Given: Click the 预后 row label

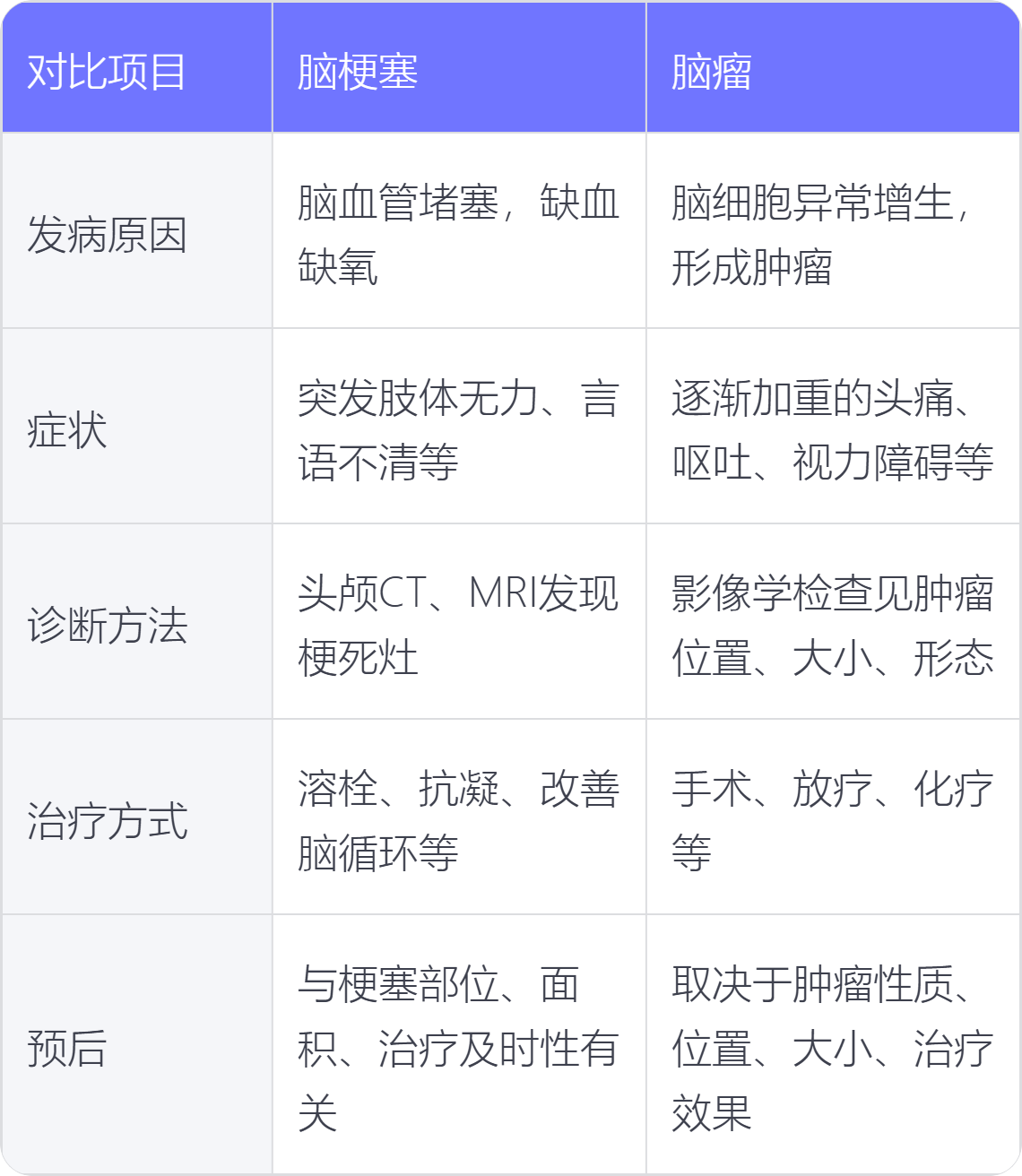Looking at the screenshot, I should [67, 1049].
